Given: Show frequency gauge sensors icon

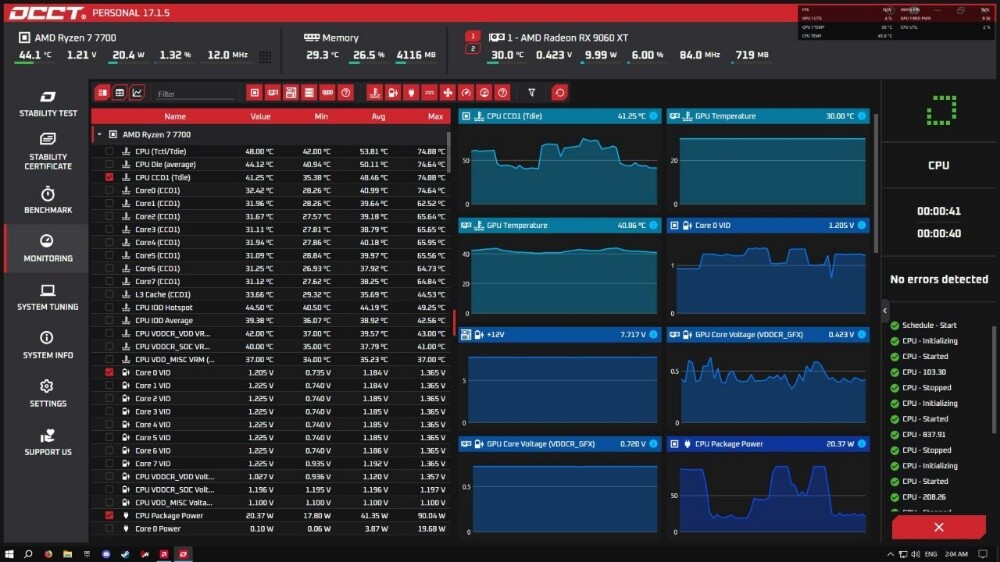Looking at the screenshot, I should (466, 93).
